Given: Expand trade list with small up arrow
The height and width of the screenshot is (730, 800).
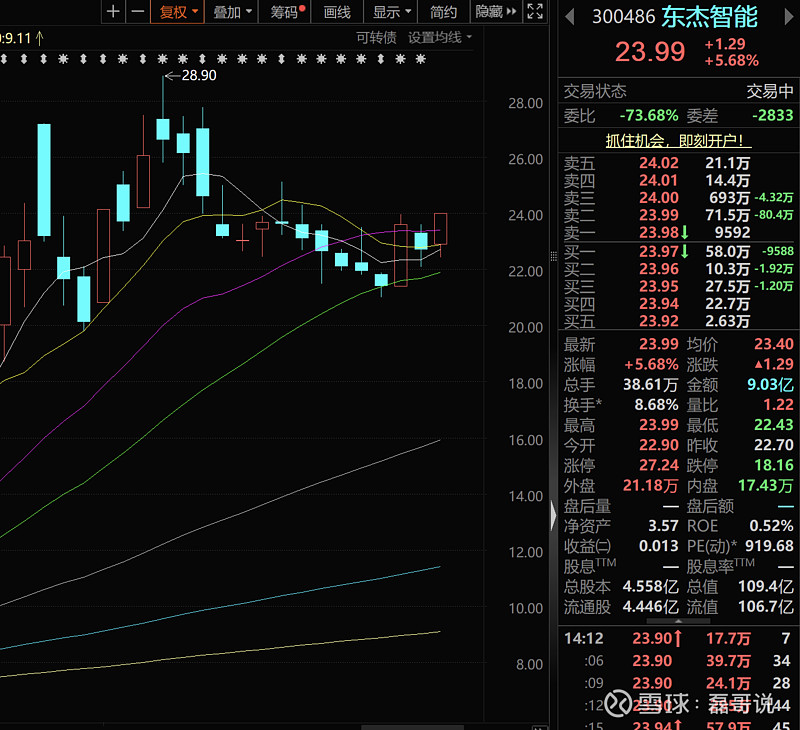Looking at the screenshot, I should pyautogui.click(x=678, y=621).
